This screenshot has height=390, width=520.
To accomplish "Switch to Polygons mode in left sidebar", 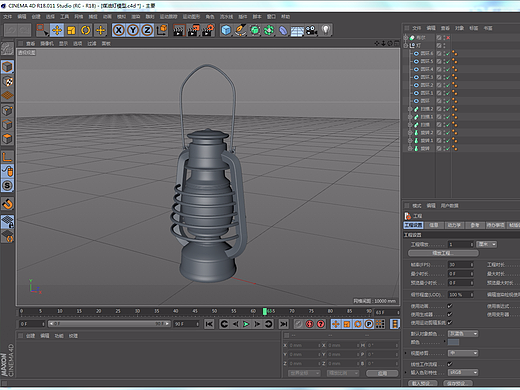I will [x=7, y=139].
